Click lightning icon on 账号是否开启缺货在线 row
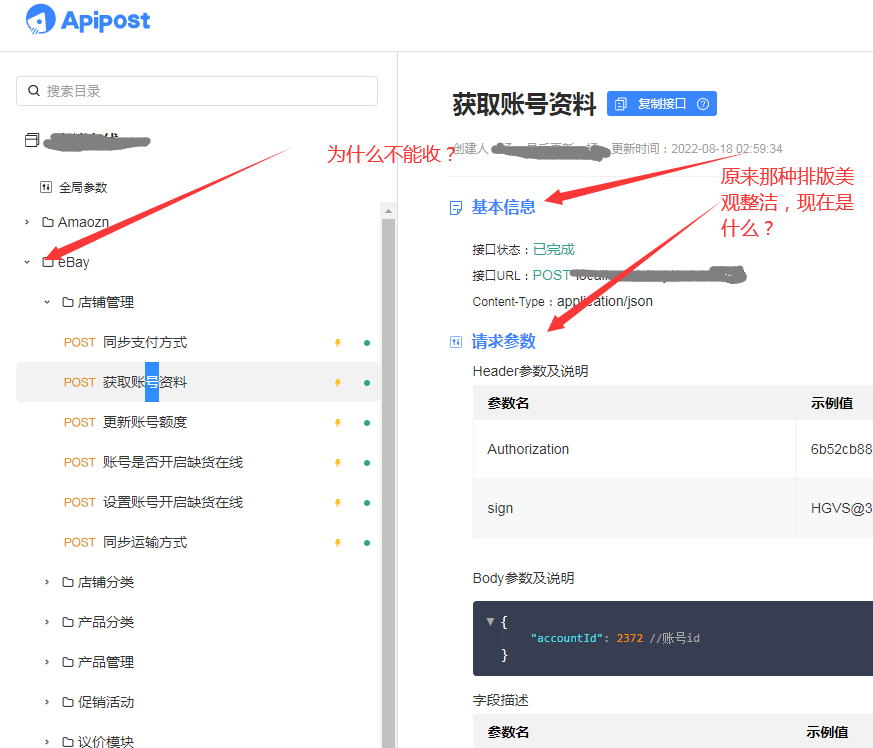 tap(337, 463)
